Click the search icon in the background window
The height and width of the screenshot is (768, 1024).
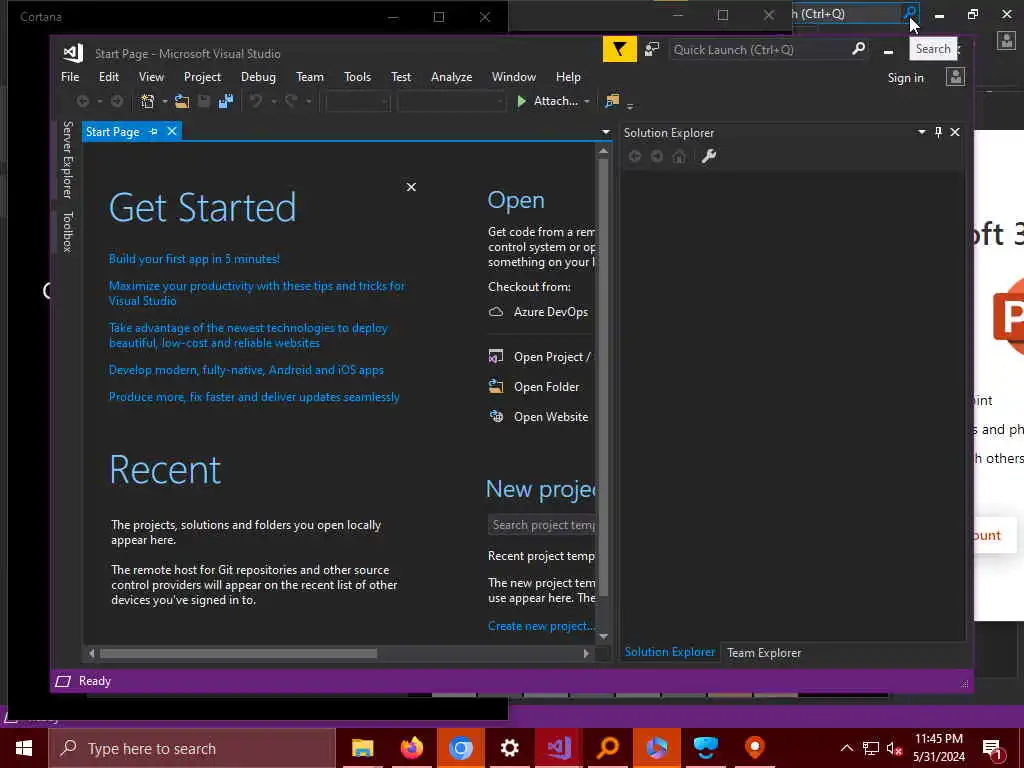click(x=910, y=13)
